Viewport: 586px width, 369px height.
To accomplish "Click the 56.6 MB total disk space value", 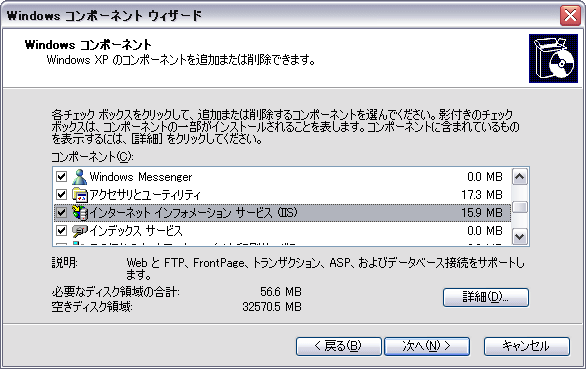I will click(281, 292).
